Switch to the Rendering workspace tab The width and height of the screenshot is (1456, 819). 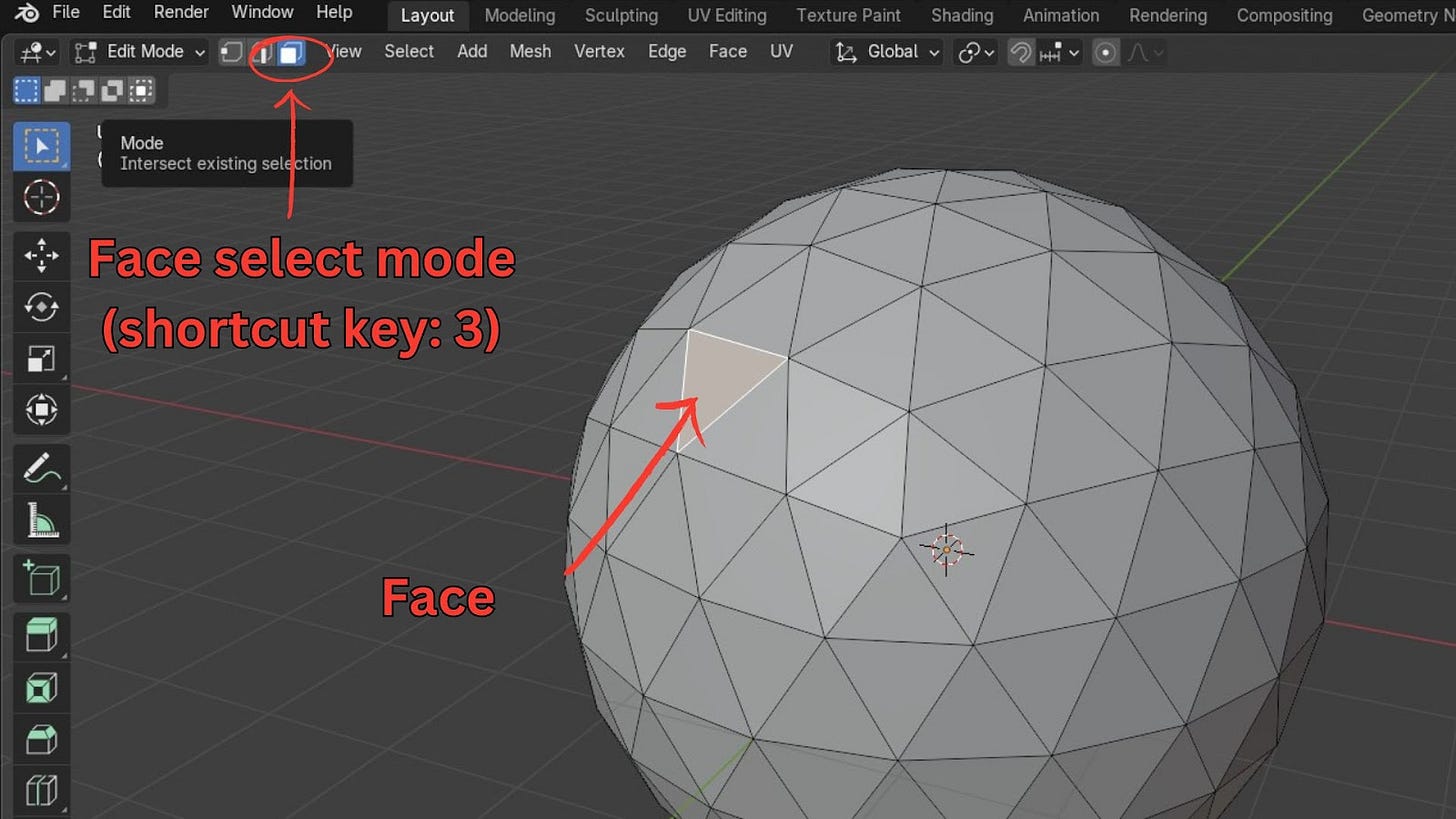[x=1168, y=15]
